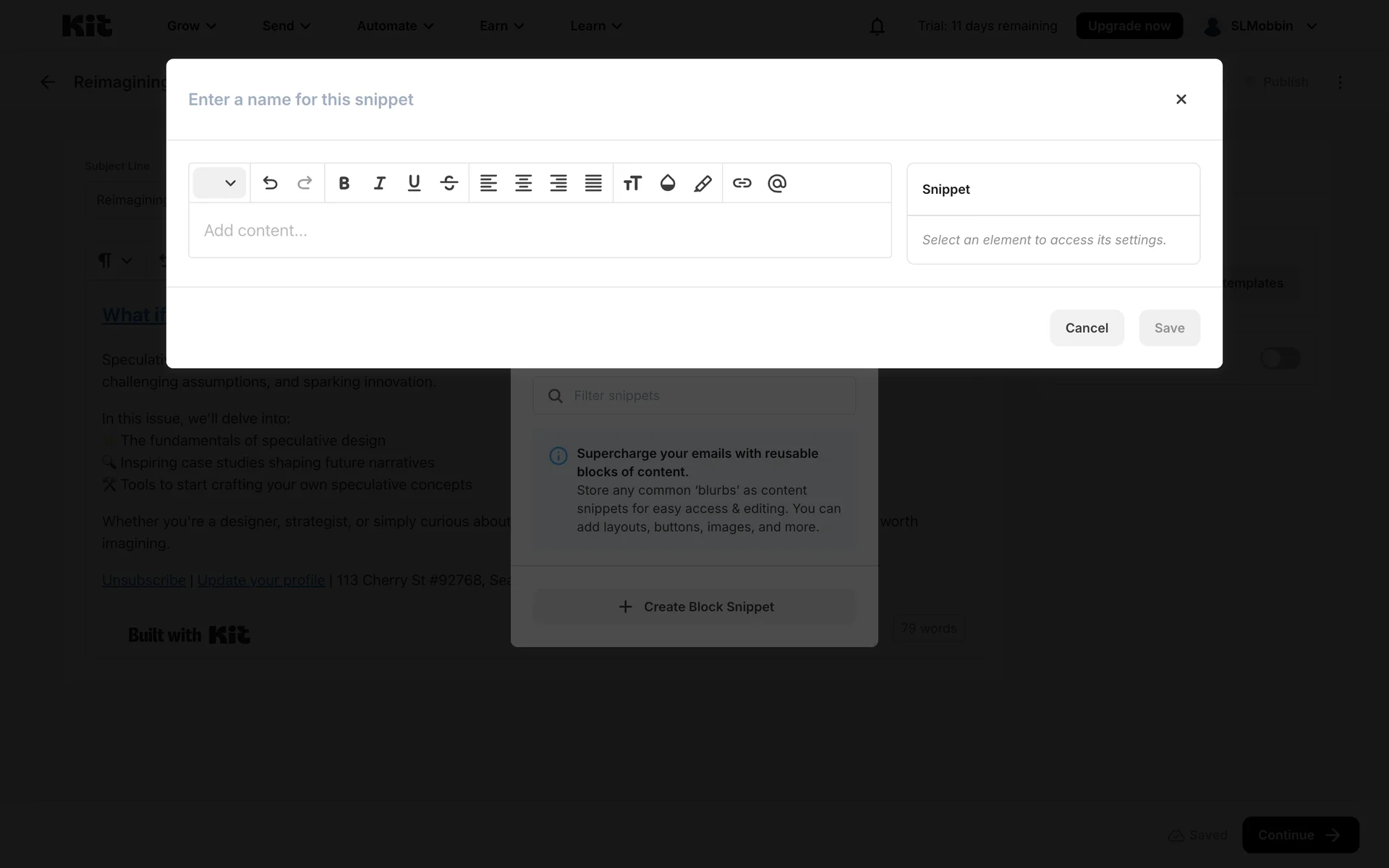1389x868 pixels.
Task: Insert a link using the link icon
Action: click(742, 183)
